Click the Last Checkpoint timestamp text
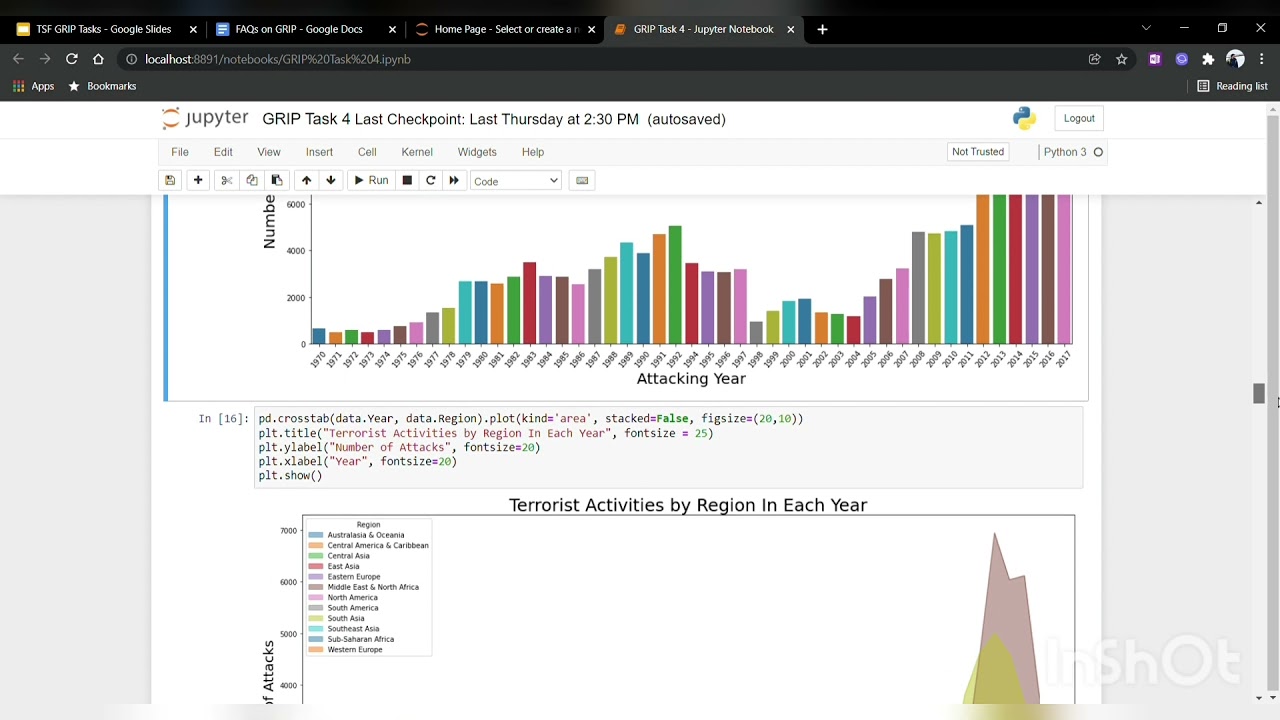The height and width of the screenshot is (720, 1280). pyautogui.click(x=497, y=119)
